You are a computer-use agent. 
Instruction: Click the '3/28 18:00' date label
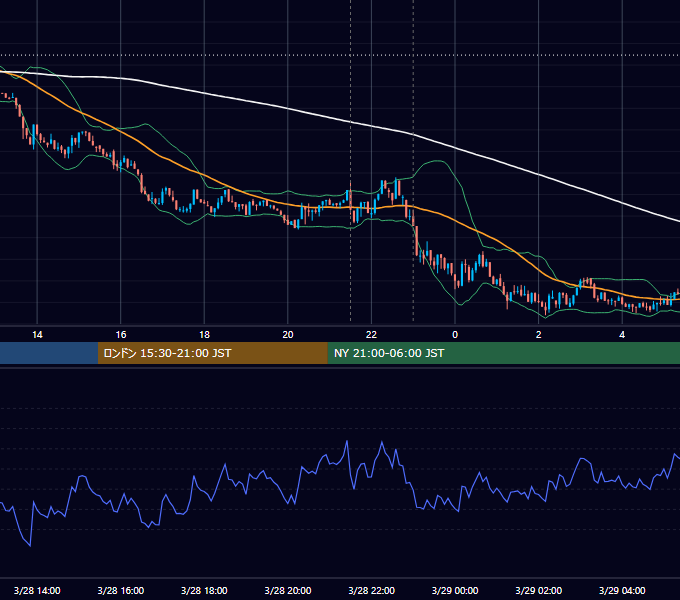tap(204, 590)
